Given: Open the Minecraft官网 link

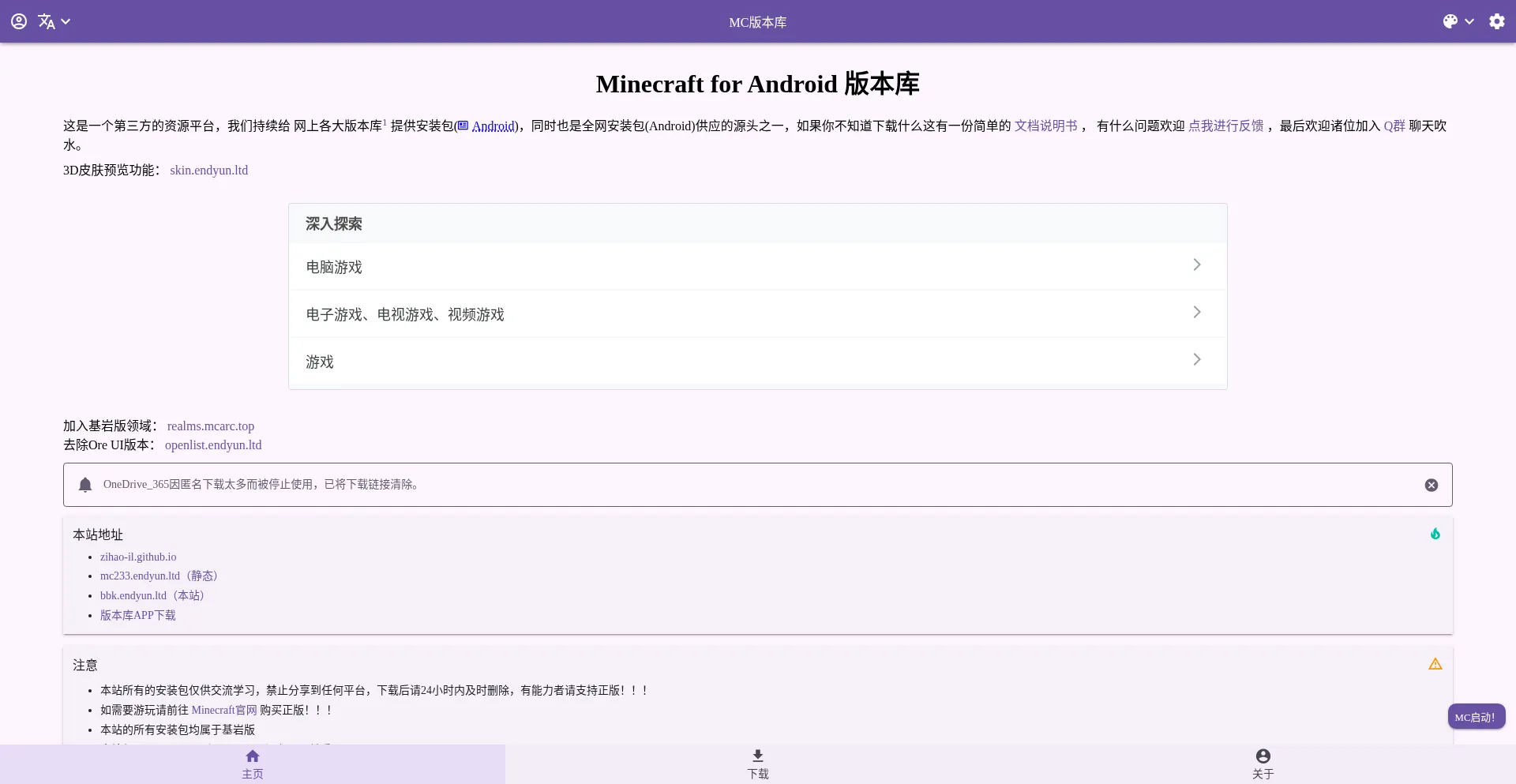Looking at the screenshot, I should coord(224,710).
